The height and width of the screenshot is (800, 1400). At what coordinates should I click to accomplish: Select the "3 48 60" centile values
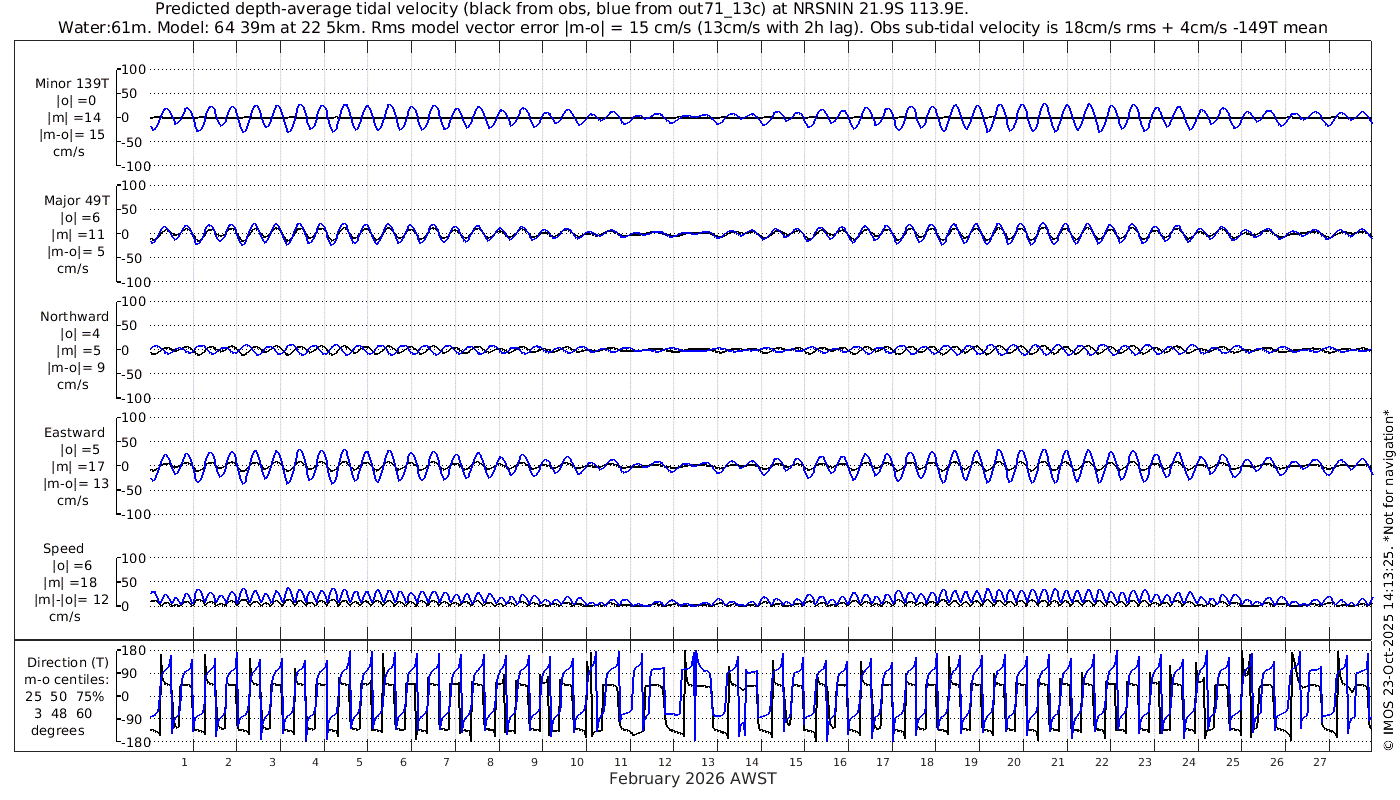[63, 713]
